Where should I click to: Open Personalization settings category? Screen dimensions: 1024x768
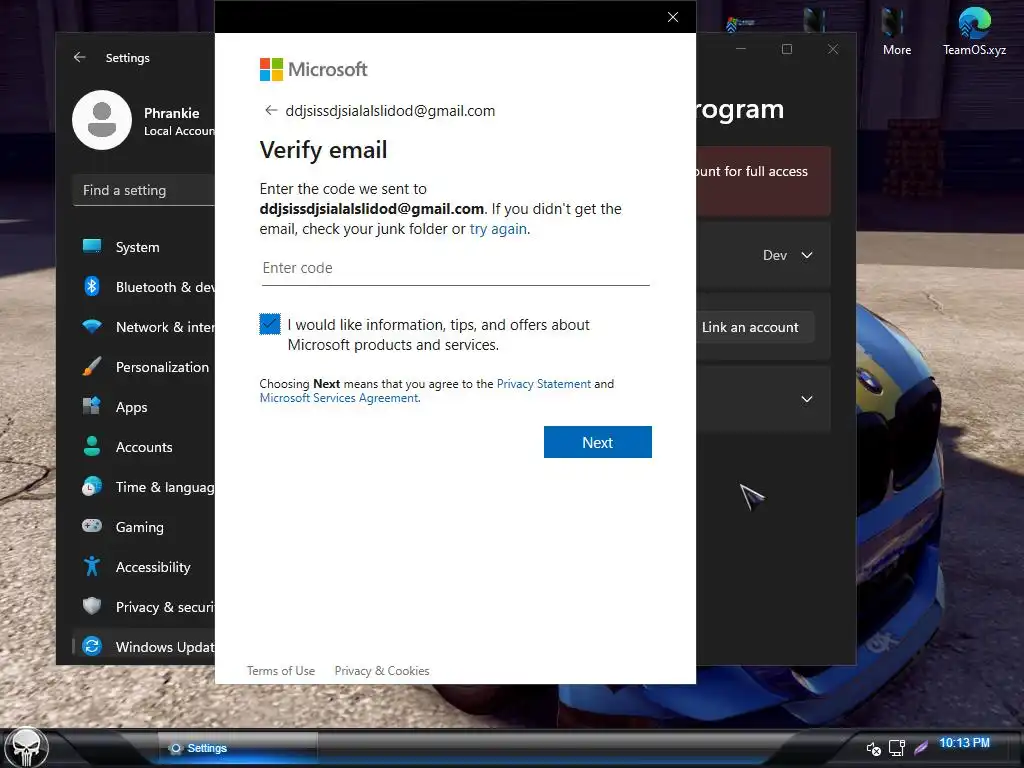[162, 367]
